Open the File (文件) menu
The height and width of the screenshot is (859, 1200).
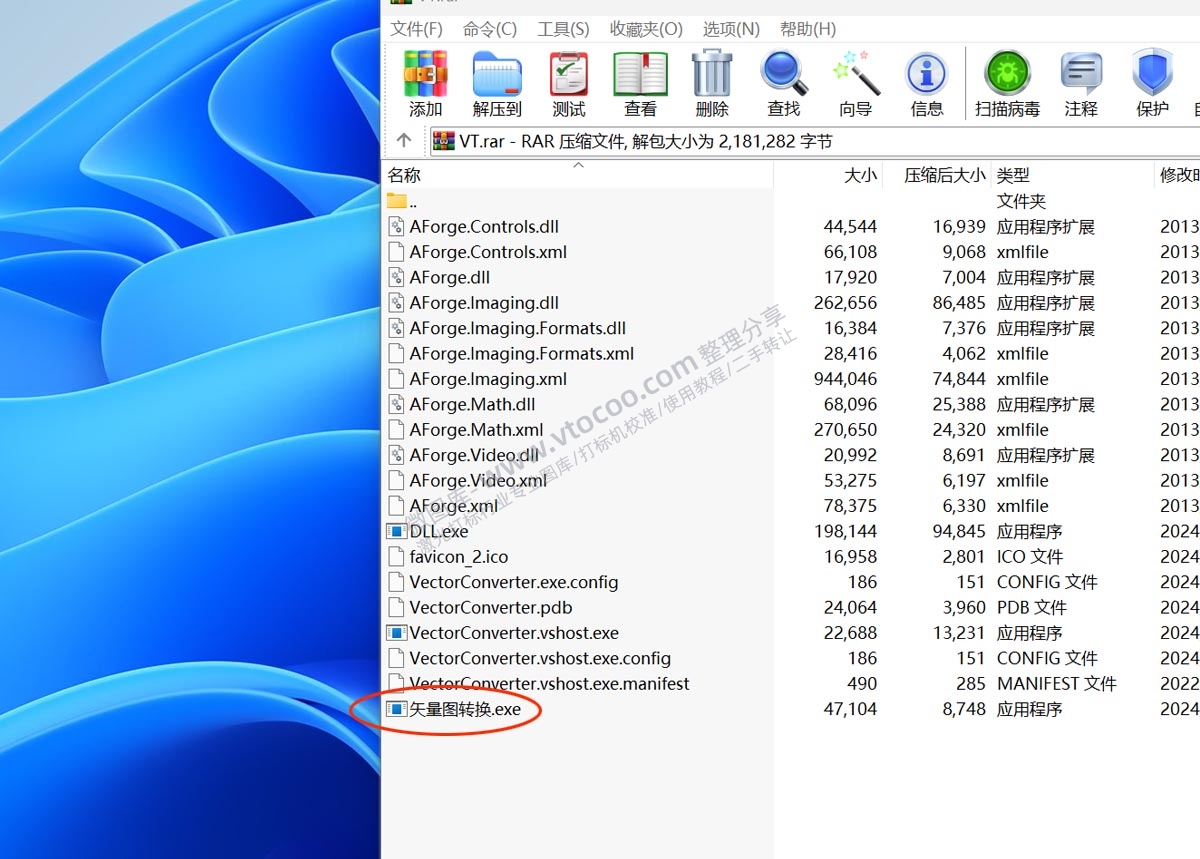click(x=416, y=29)
